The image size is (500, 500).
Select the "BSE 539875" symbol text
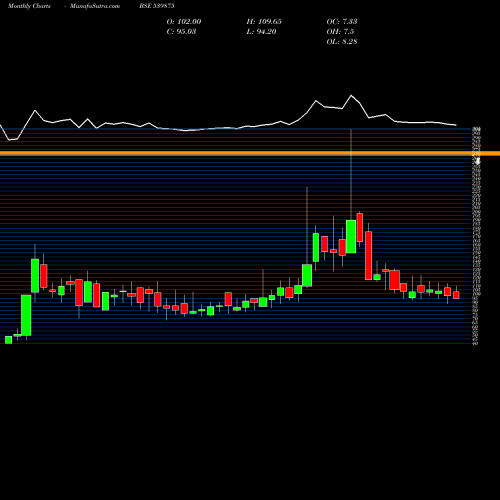click(157, 6)
